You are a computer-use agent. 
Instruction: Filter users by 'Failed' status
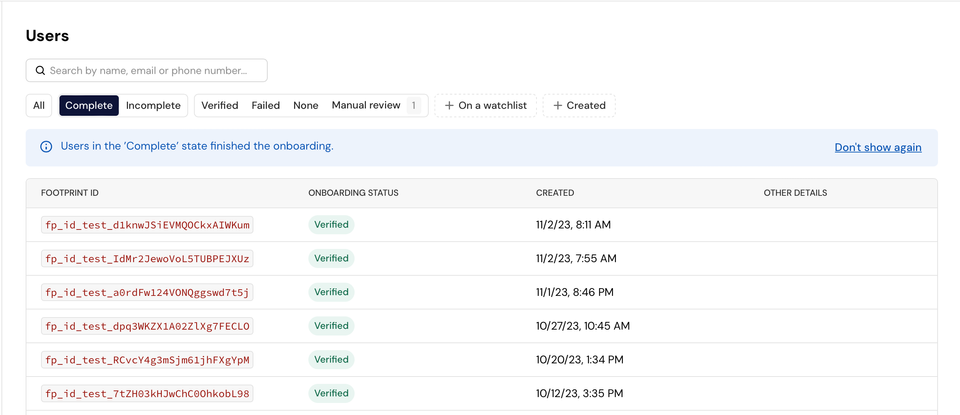pos(266,106)
